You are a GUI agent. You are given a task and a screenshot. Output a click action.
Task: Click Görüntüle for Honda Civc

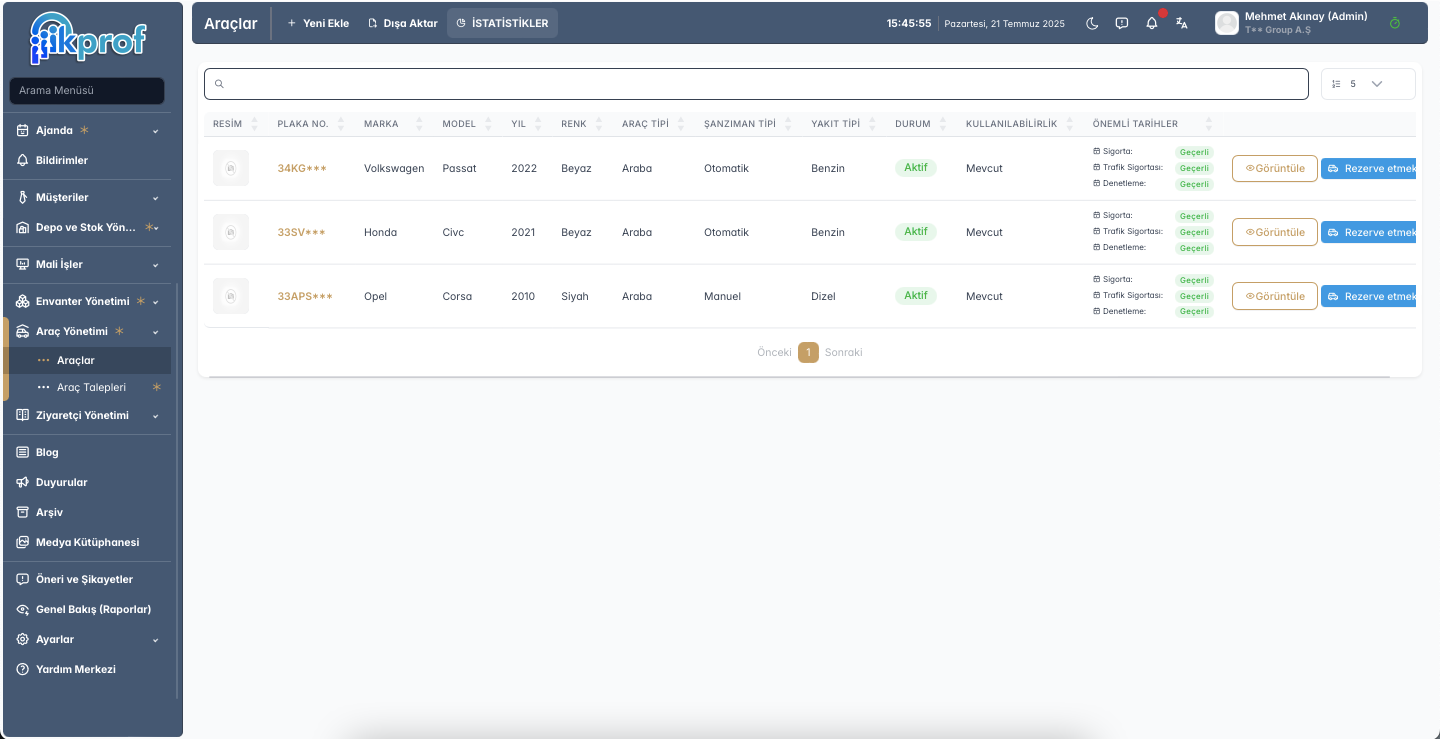1274,232
